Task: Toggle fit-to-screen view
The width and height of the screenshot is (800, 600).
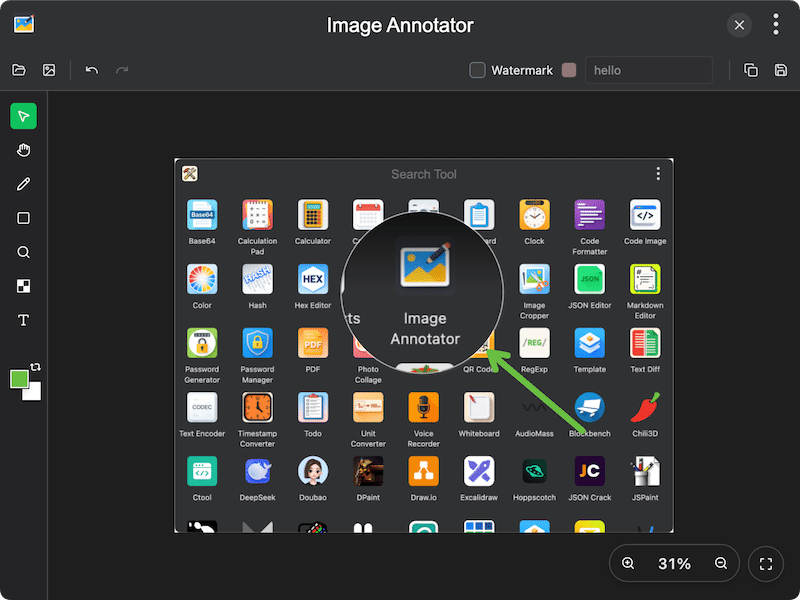Action: coord(766,564)
